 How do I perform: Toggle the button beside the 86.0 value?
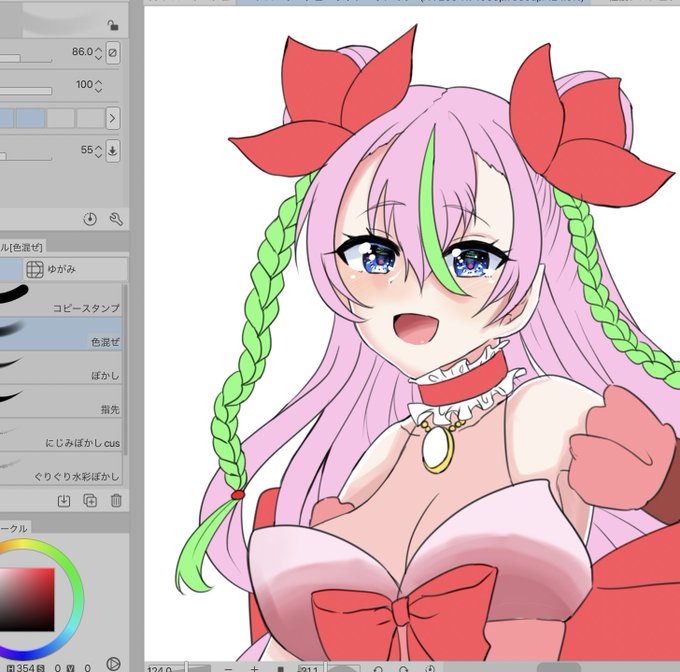[x=113, y=53]
